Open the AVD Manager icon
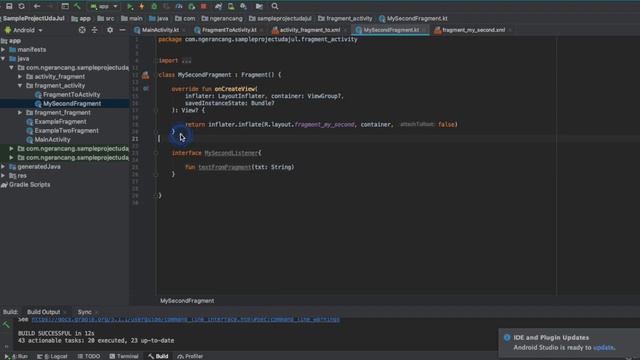 click(x=231, y=6)
